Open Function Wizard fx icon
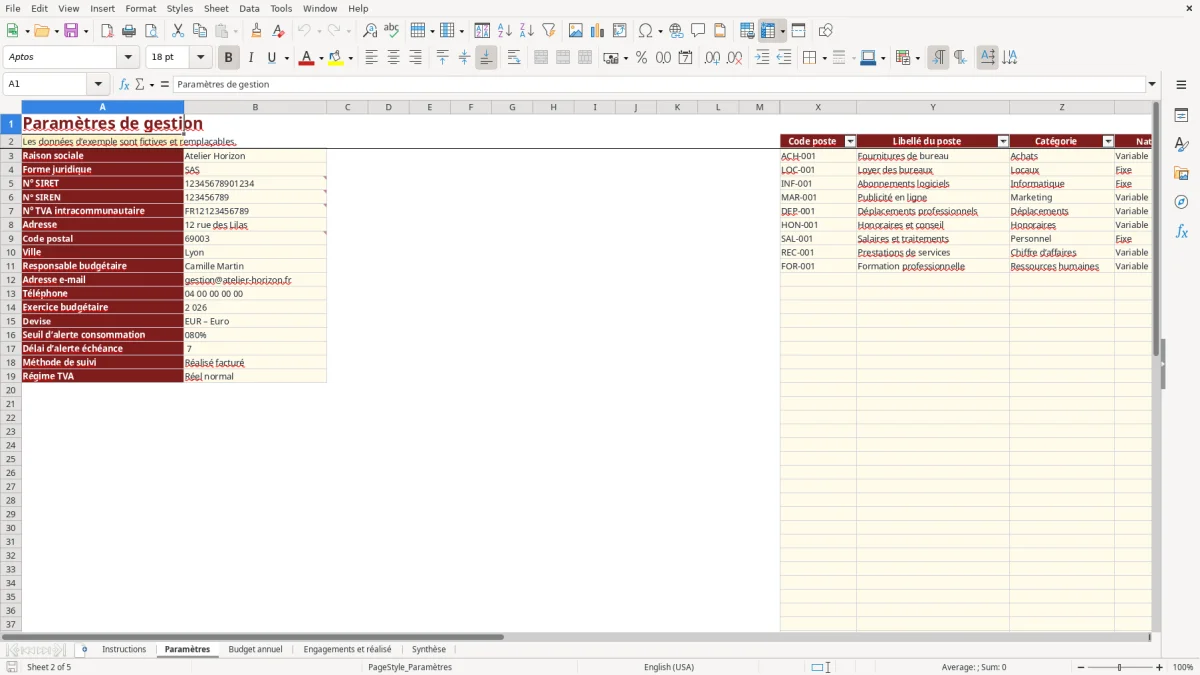The width and height of the screenshot is (1200, 675). point(124,84)
